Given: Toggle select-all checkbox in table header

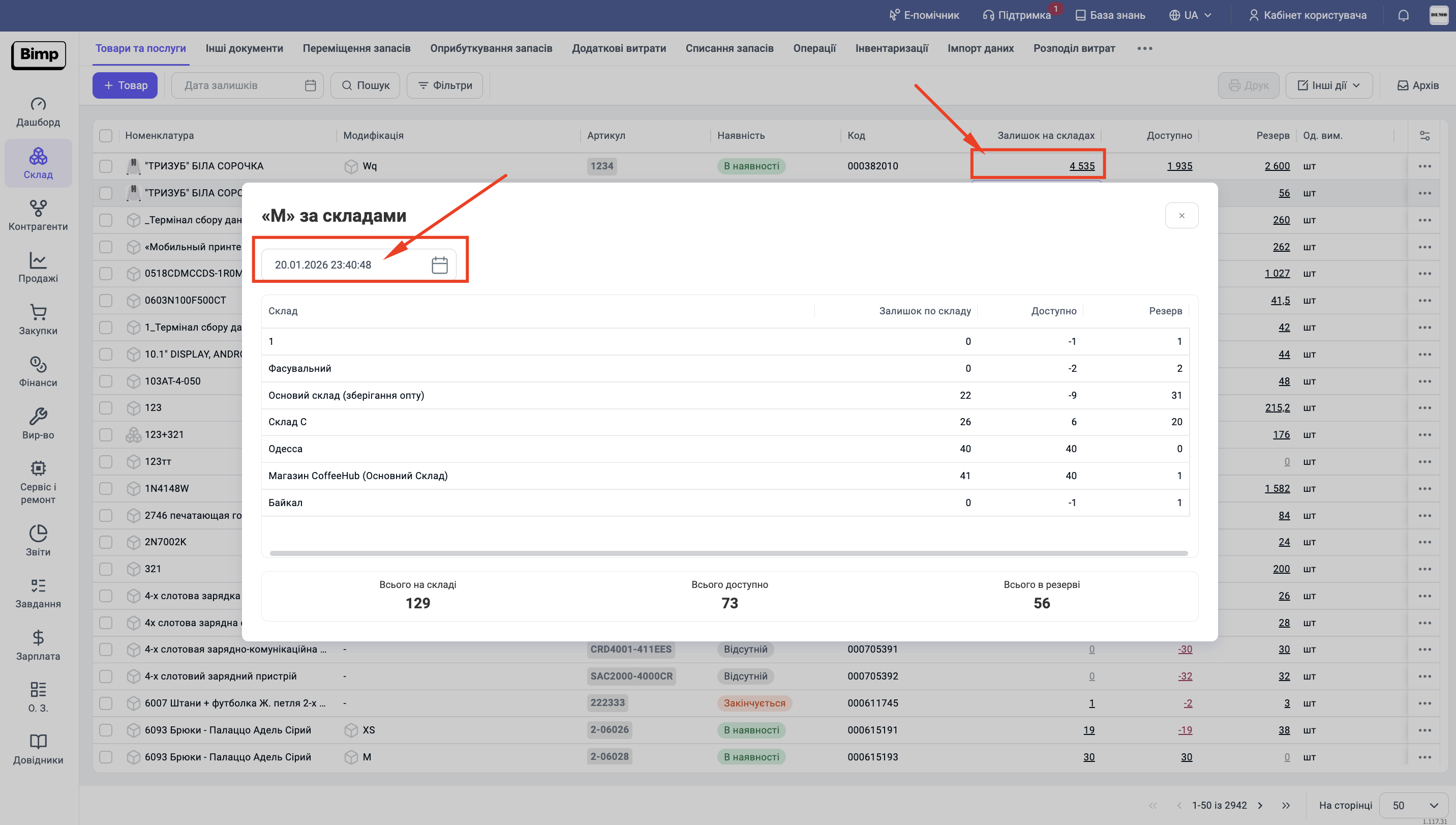Looking at the screenshot, I should 106,135.
